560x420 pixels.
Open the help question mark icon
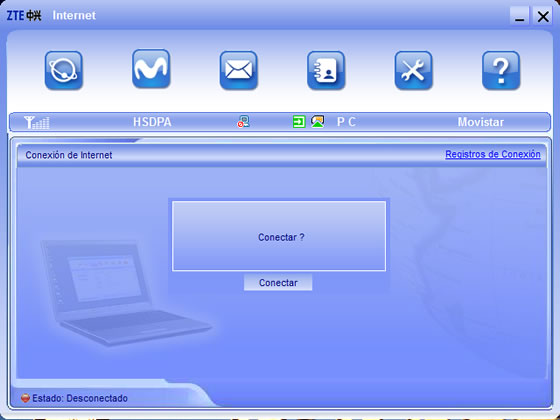[x=501, y=70]
